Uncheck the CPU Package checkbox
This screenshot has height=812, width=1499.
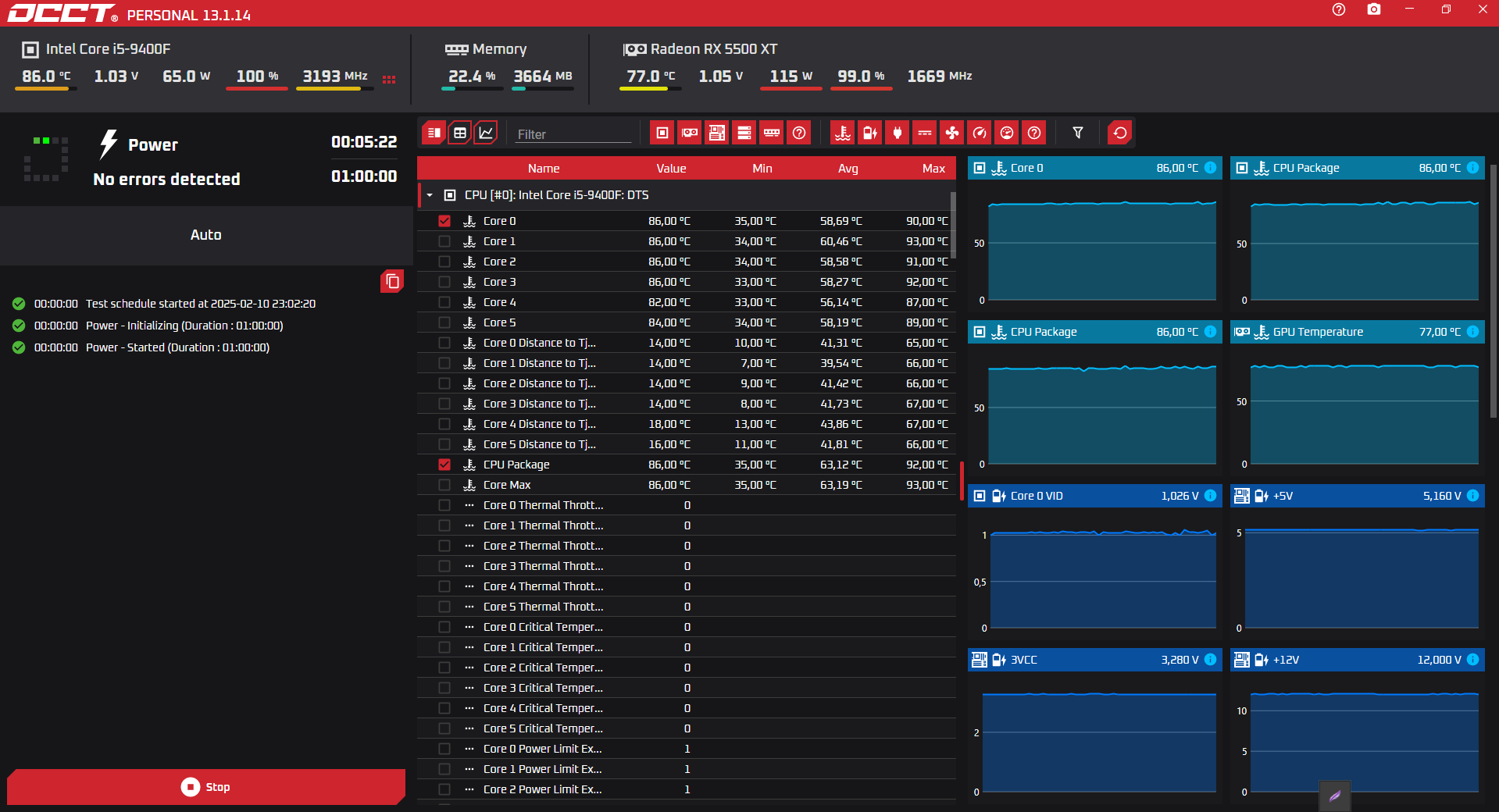tap(444, 465)
